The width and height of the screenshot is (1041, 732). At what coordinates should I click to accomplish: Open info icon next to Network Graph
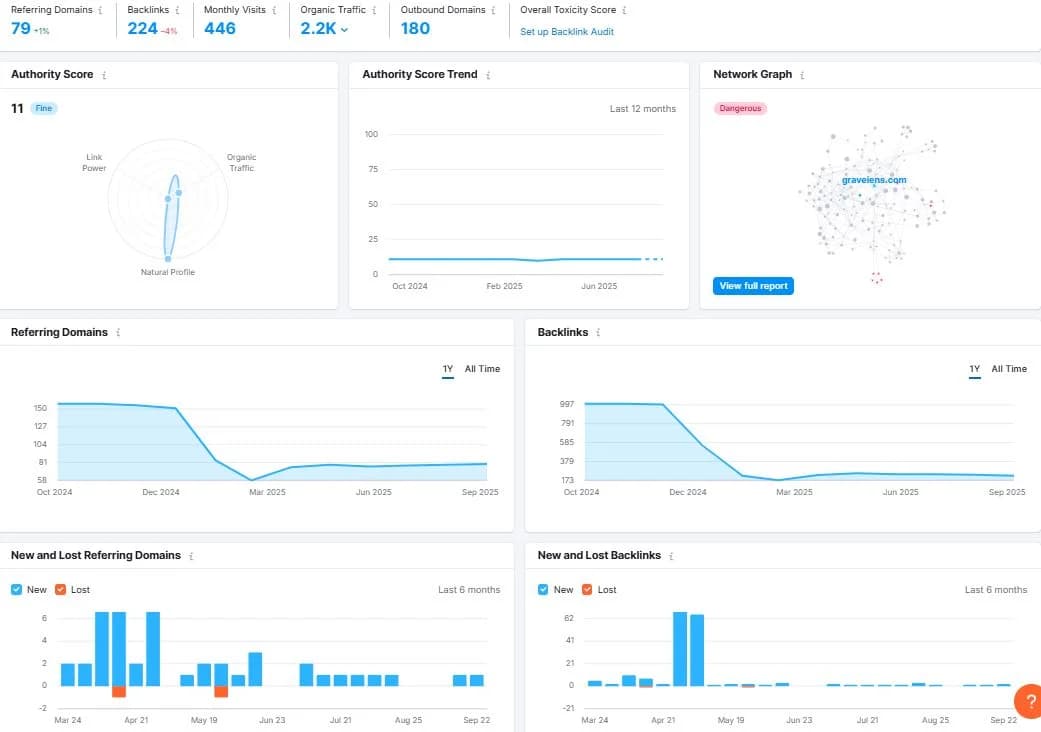click(x=802, y=75)
